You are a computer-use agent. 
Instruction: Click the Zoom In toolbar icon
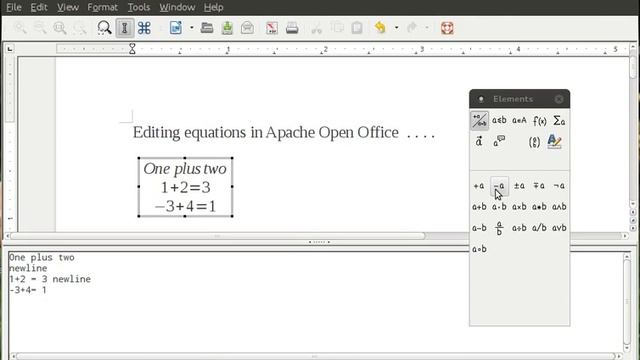pos(20,28)
